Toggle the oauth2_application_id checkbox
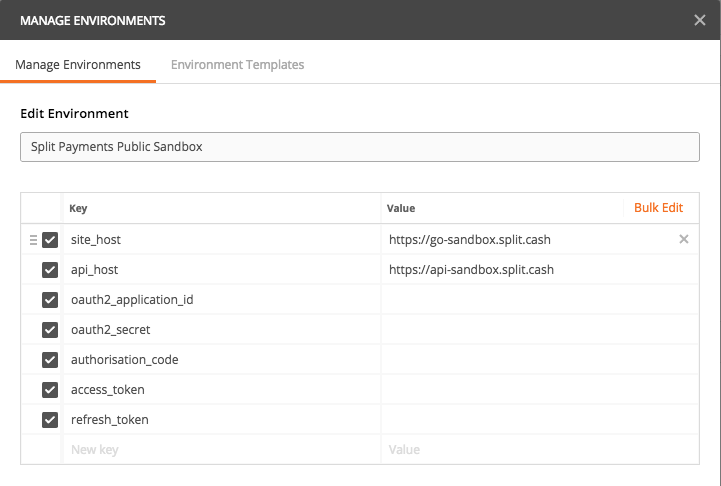Viewport: 721px width, 486px height. click(50, 300)
